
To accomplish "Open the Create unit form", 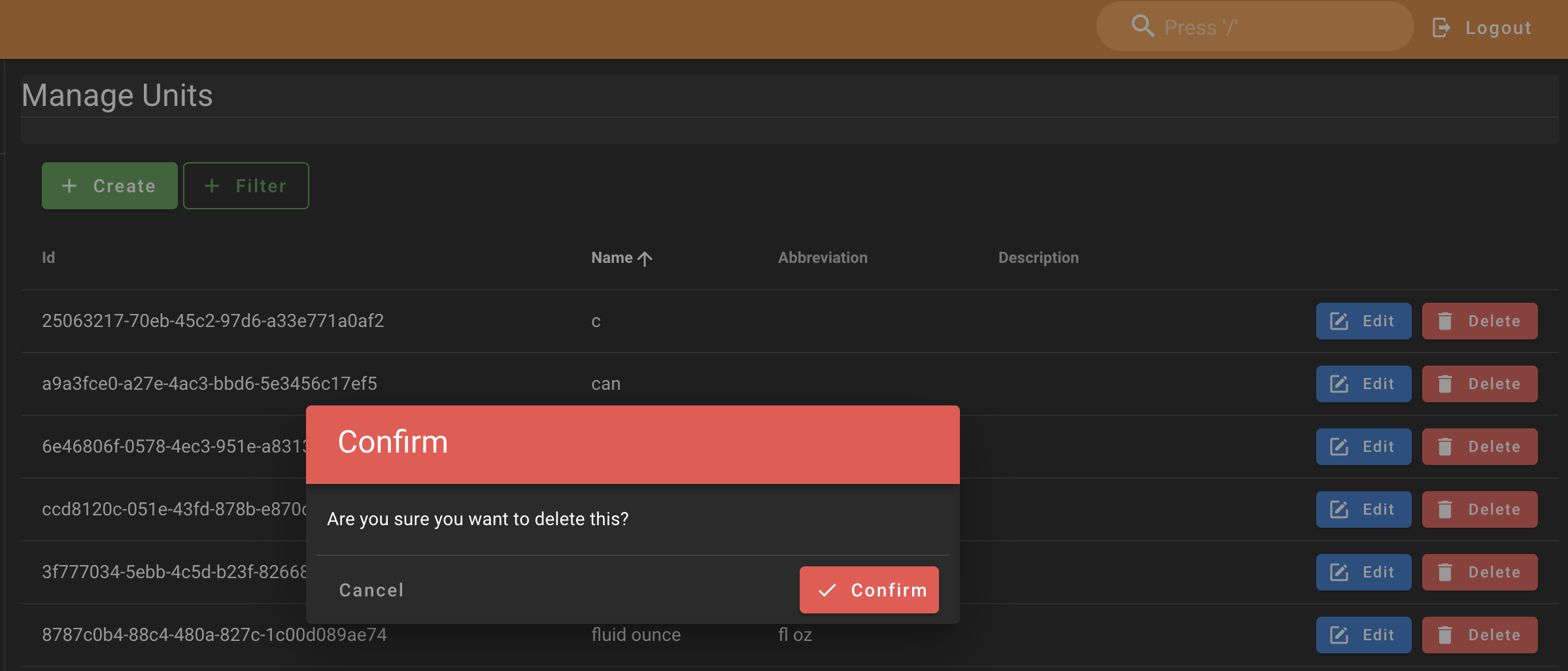I will point(109,186).
